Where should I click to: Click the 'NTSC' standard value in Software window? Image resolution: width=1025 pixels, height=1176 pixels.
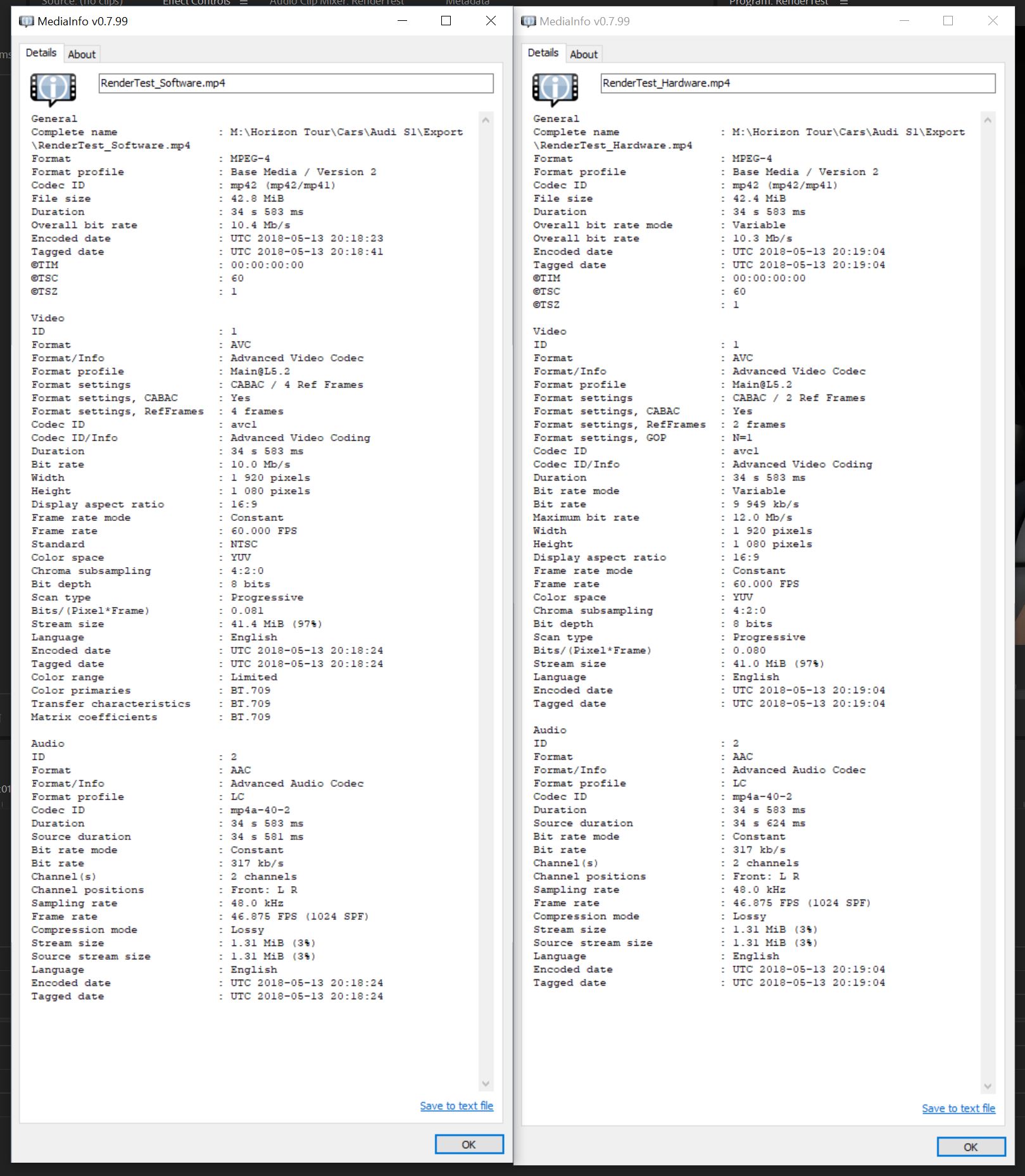(244, 544)
